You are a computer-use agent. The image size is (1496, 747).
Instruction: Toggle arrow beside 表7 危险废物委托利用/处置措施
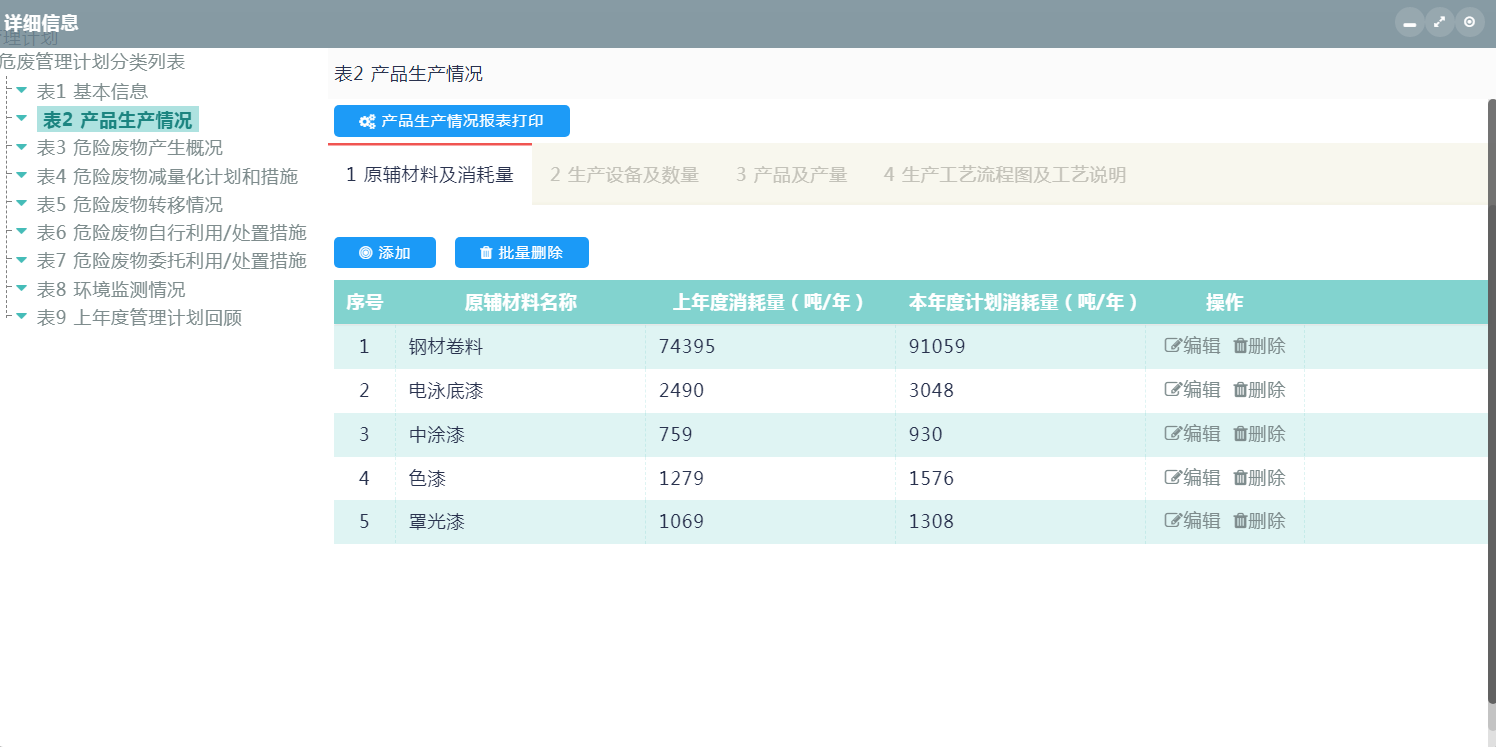(x=21, y=259)
